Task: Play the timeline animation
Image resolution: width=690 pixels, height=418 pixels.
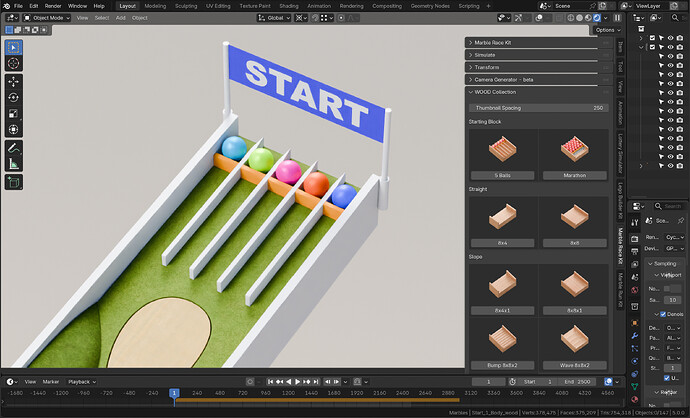Action: click(x=297, y=382)
